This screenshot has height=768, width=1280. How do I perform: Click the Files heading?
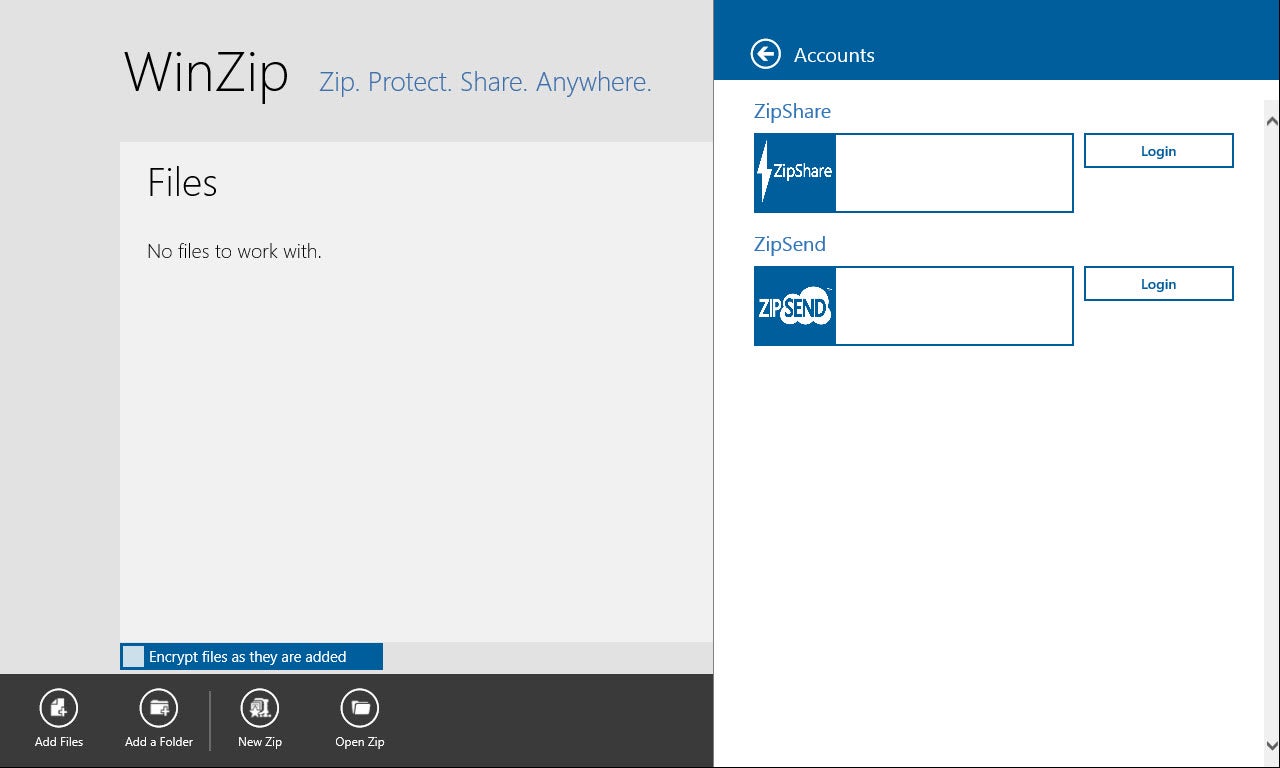coord(182,183)
